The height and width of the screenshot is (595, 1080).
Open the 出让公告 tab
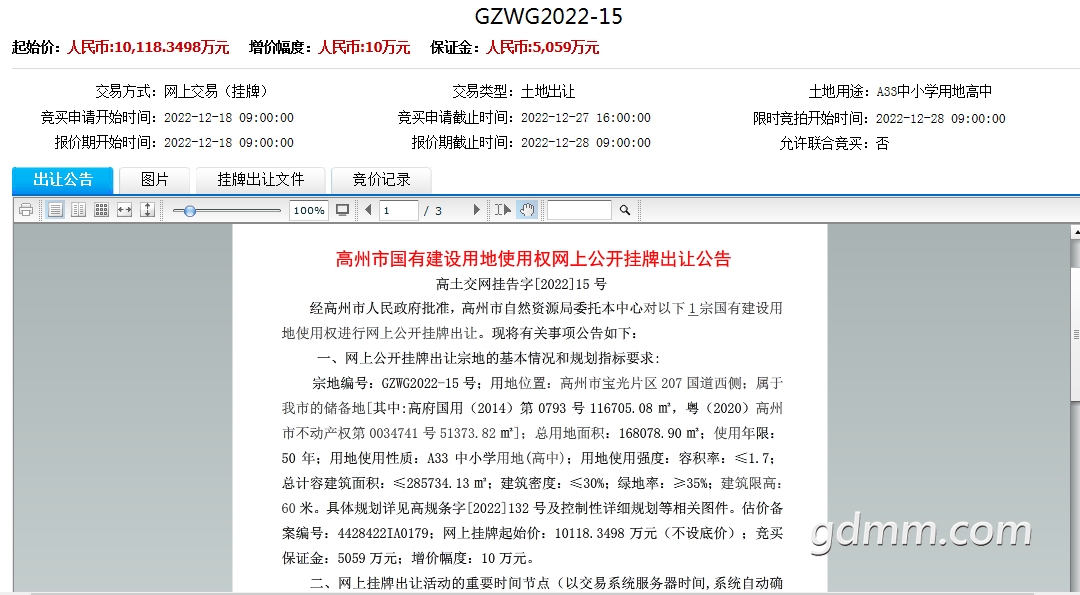[x=63, y=180]
